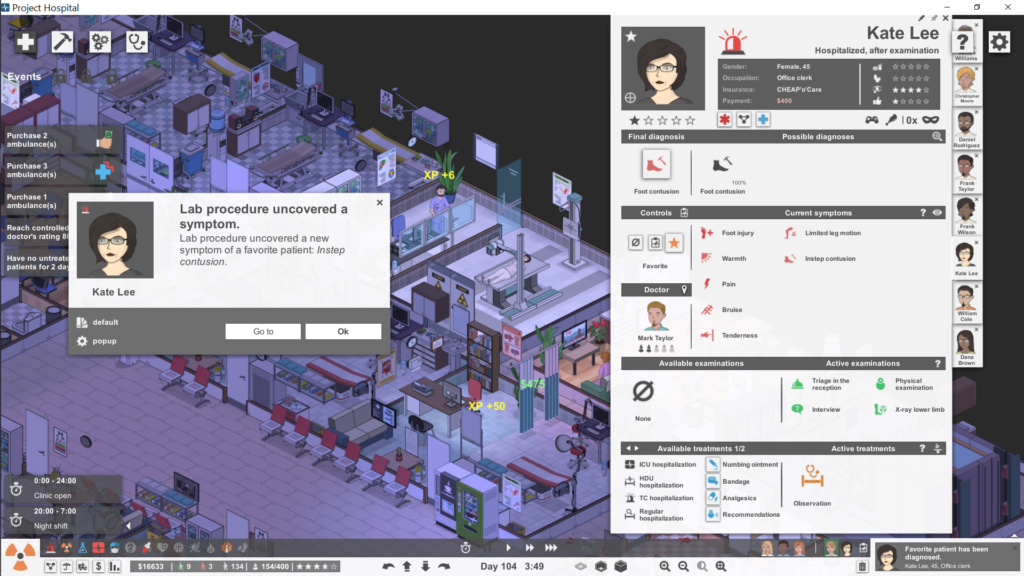Move one floor up arrow

coord(407,566)
